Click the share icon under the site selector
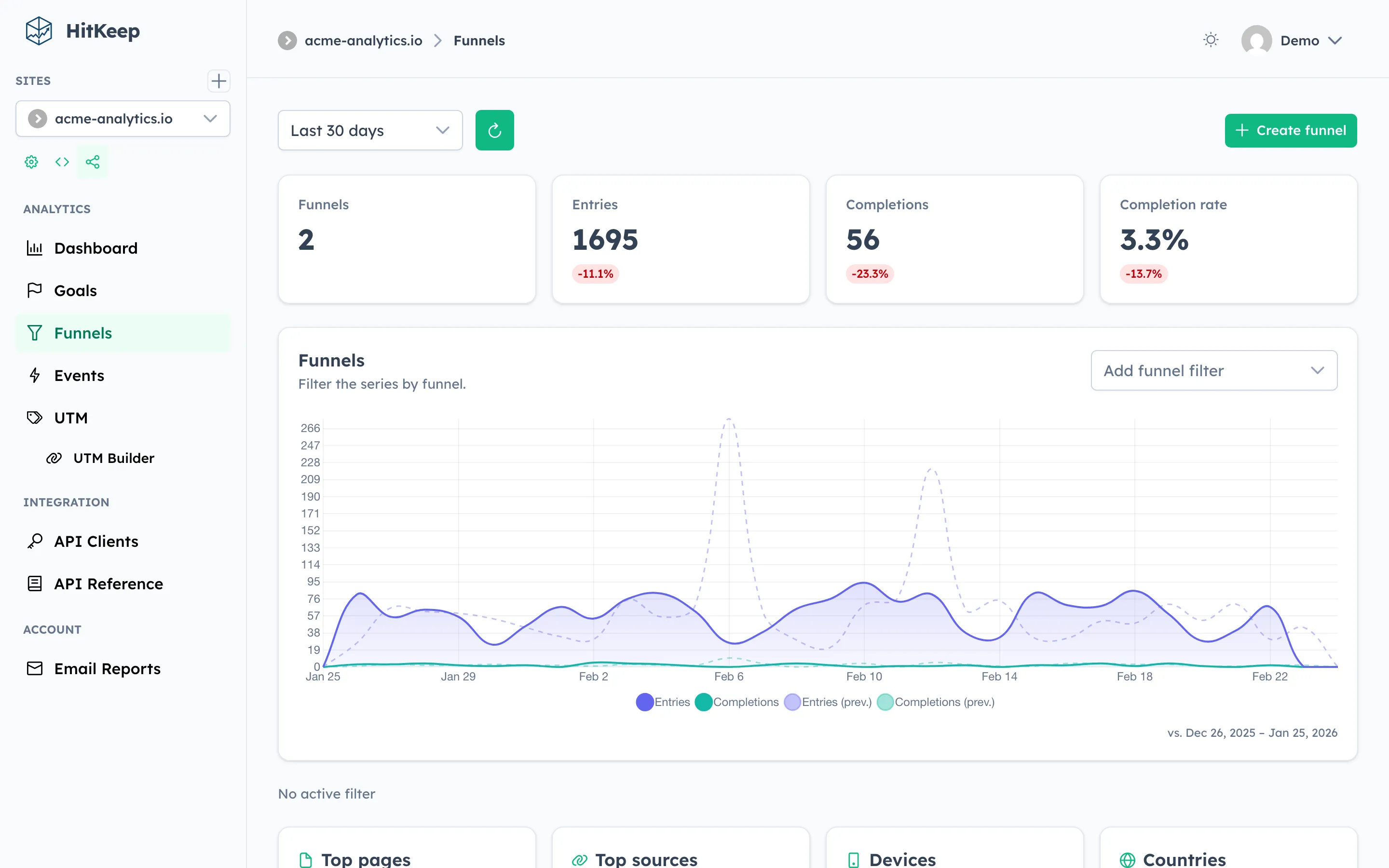Viewport: 1389px width, 868px height. point(93,162)
